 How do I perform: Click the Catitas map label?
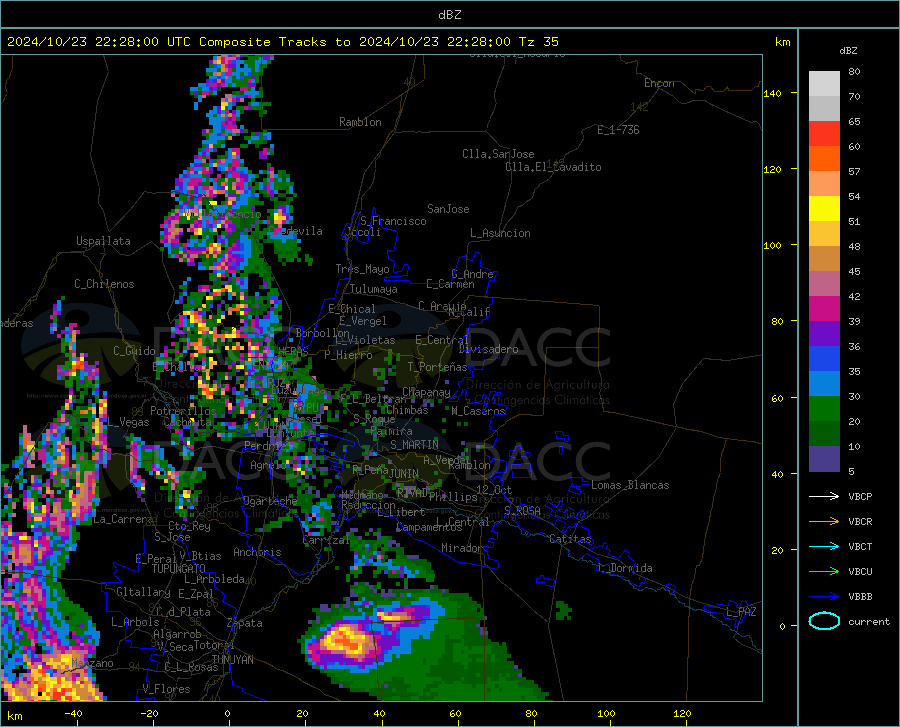[x=570, y=539]
